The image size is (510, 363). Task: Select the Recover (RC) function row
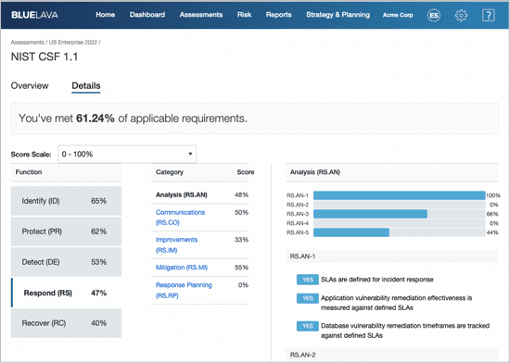[x=66, y=323]
